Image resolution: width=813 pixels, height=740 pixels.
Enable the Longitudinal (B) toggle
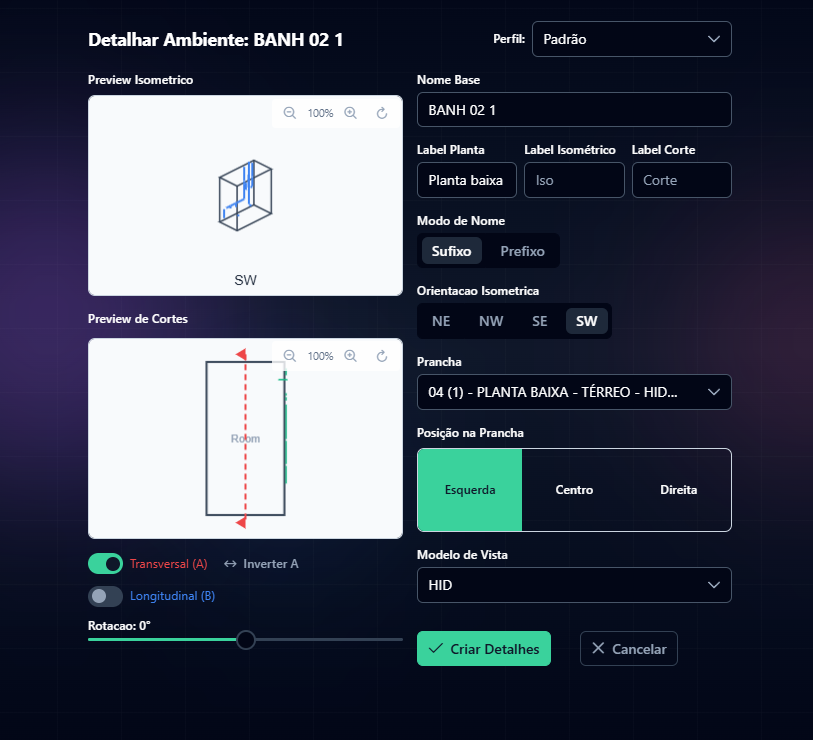coord(105,596)
